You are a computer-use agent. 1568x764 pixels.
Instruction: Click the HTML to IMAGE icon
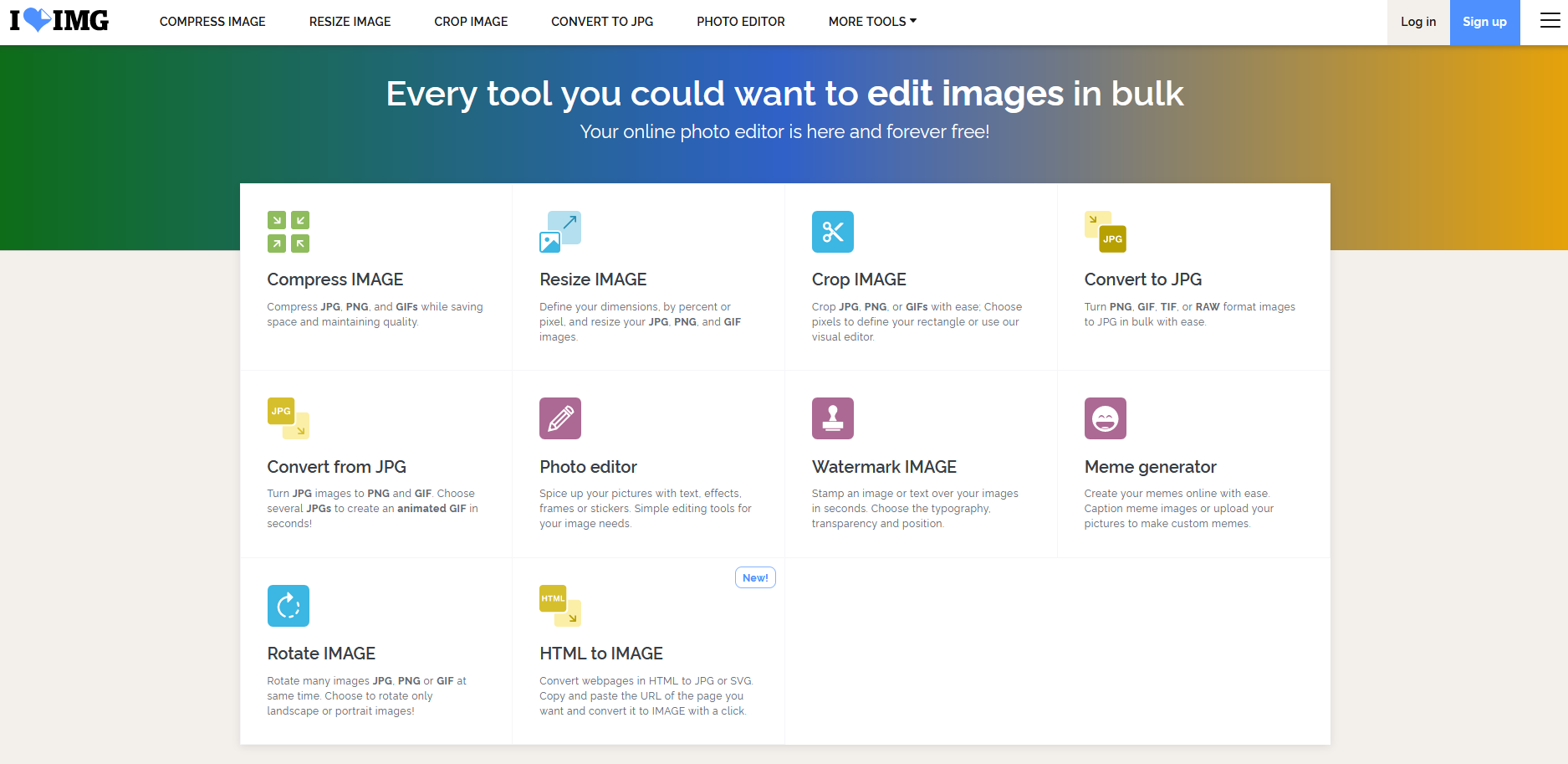tap(560, 606)
